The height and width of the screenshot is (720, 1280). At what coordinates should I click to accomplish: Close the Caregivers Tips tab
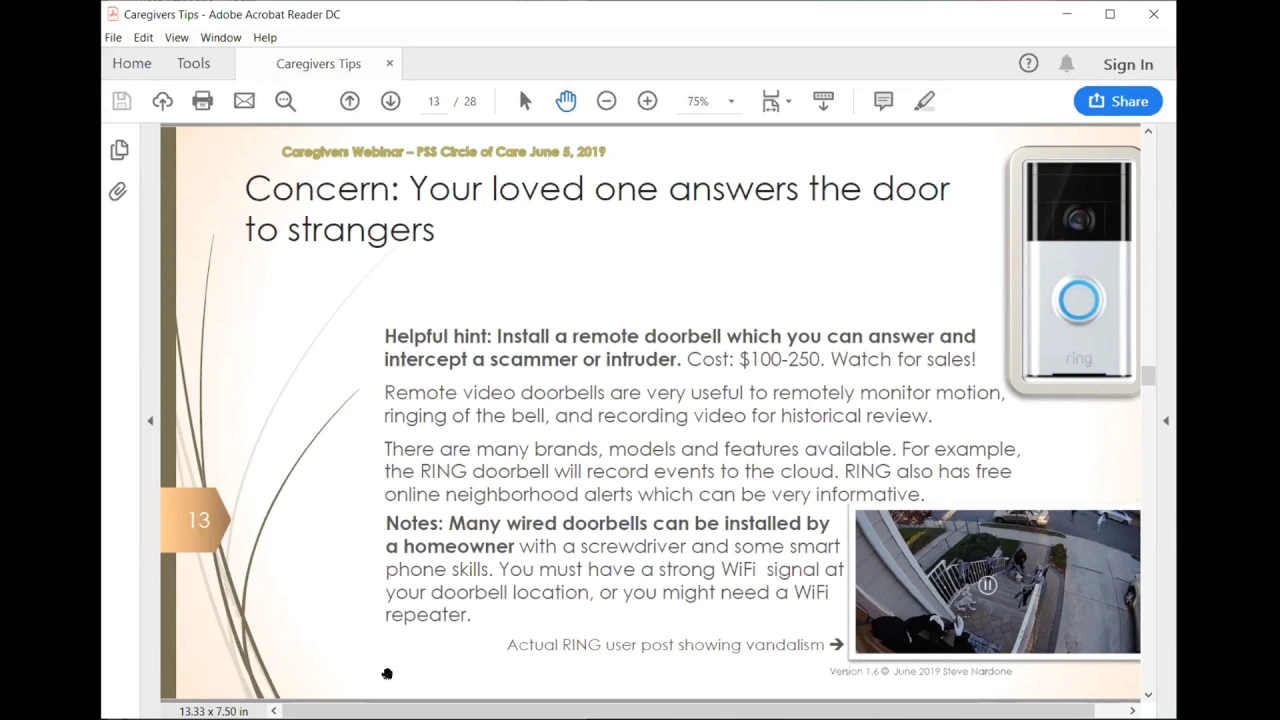tap(389, 64)
